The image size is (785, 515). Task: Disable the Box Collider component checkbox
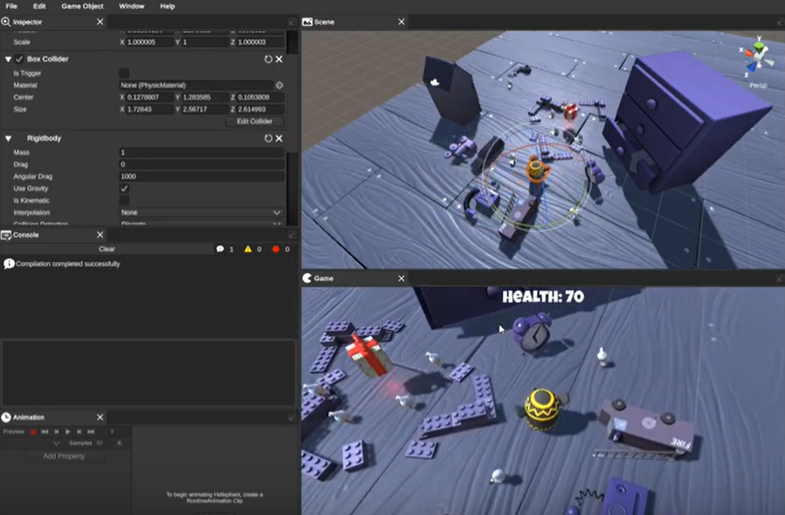coord(19,60)
